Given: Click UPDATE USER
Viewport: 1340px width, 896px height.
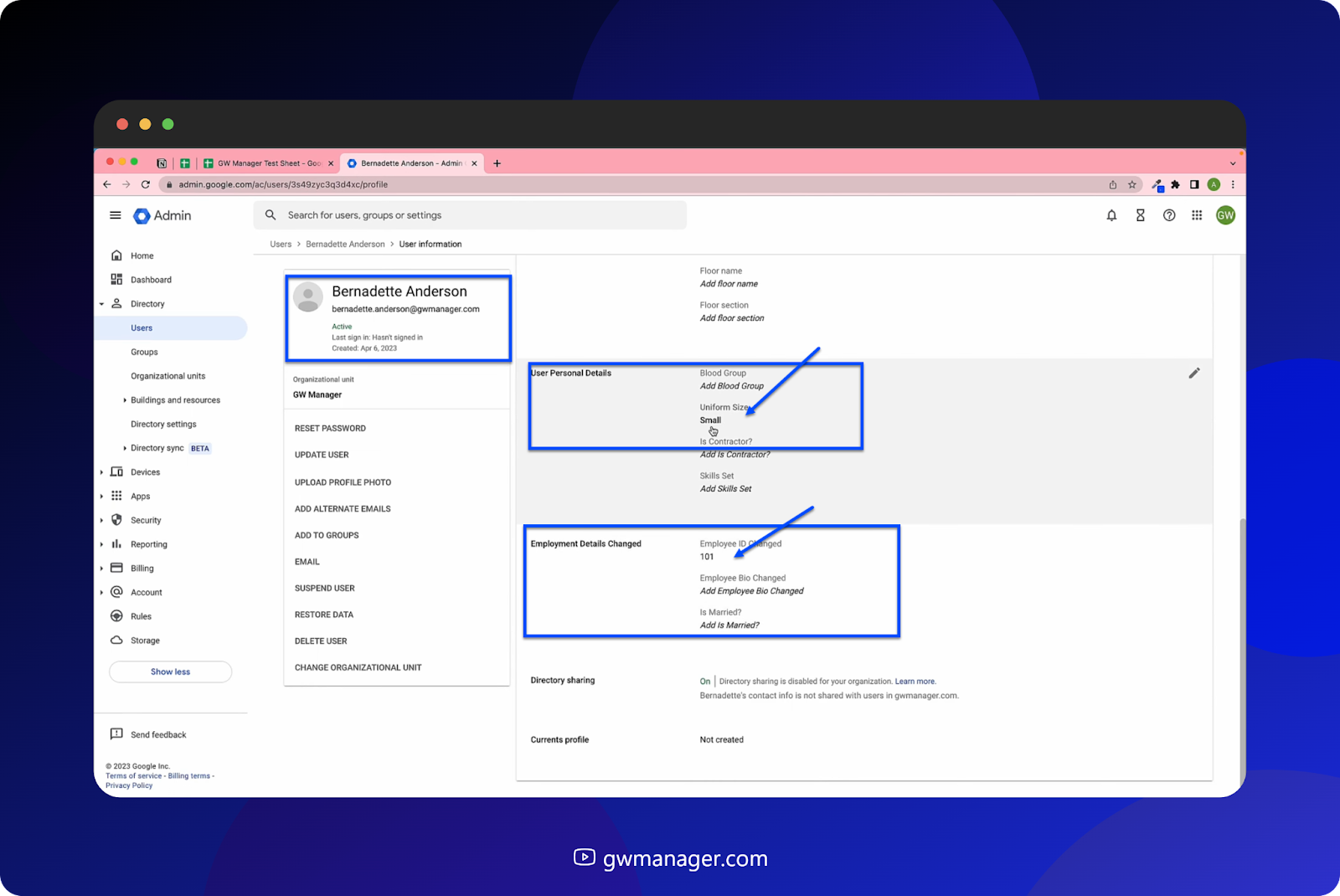Looking at the screenshot, I should click(x=322, y=455).
